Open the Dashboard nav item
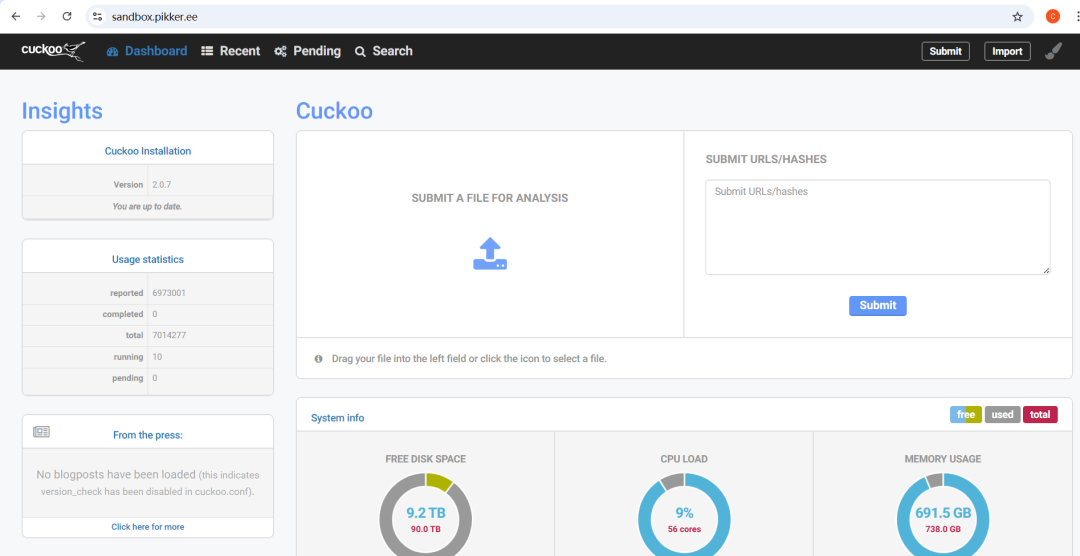This screenshot has height=556, width=1080. [147, 51]
